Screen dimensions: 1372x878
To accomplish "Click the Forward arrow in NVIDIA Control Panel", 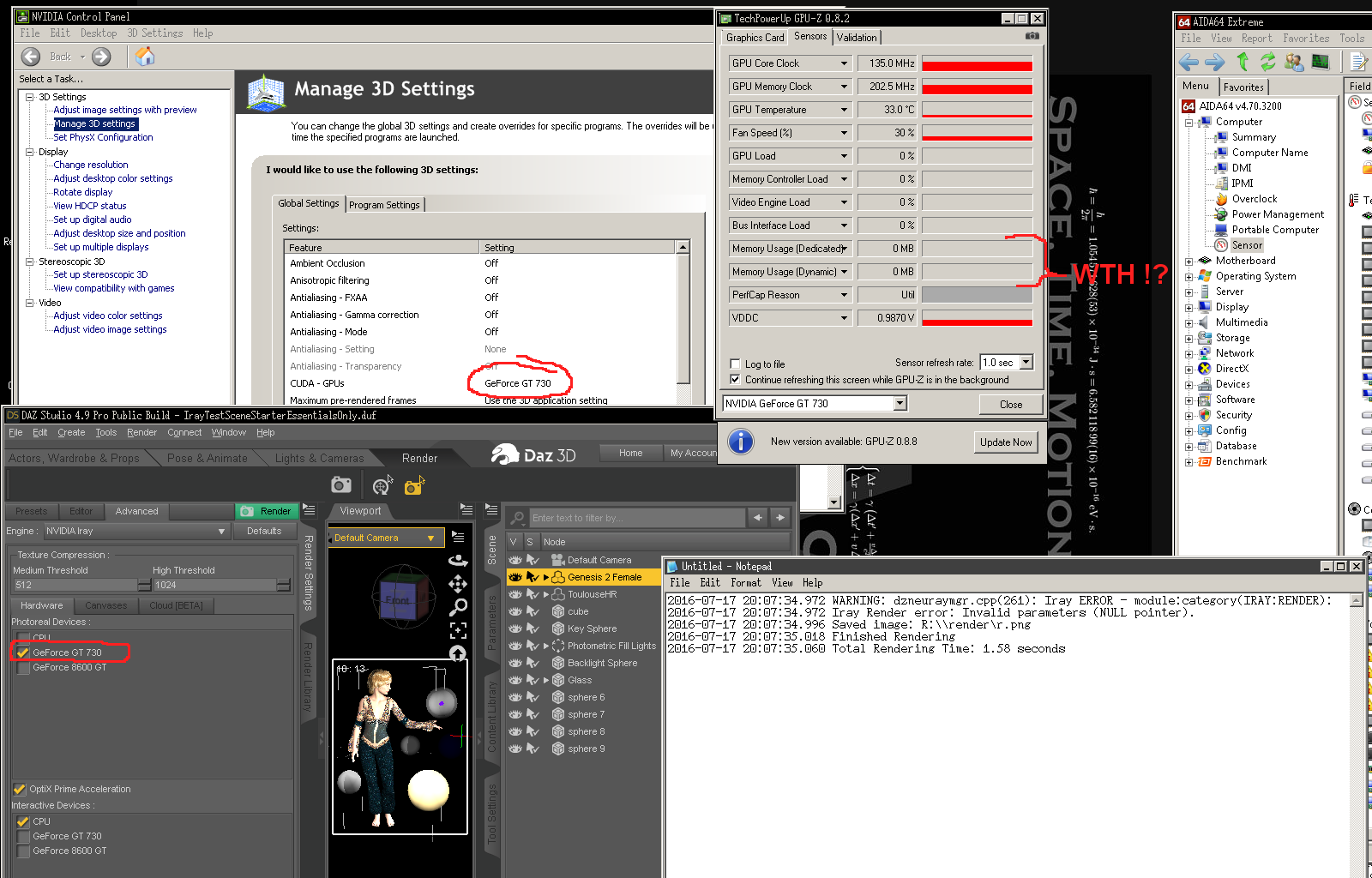I will (x=101, y=57).
